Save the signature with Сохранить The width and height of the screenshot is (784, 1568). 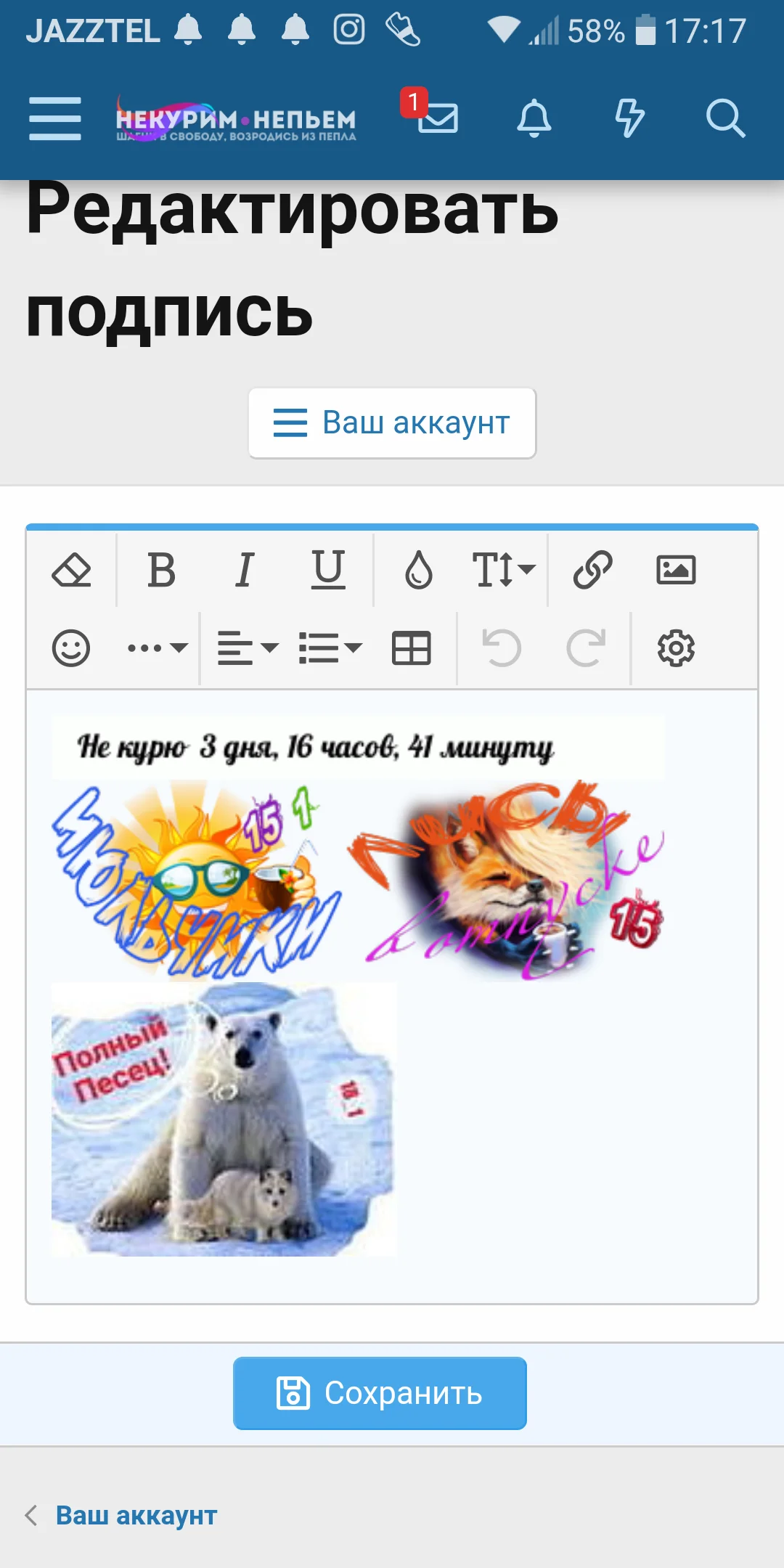[x=380, y=1393]
